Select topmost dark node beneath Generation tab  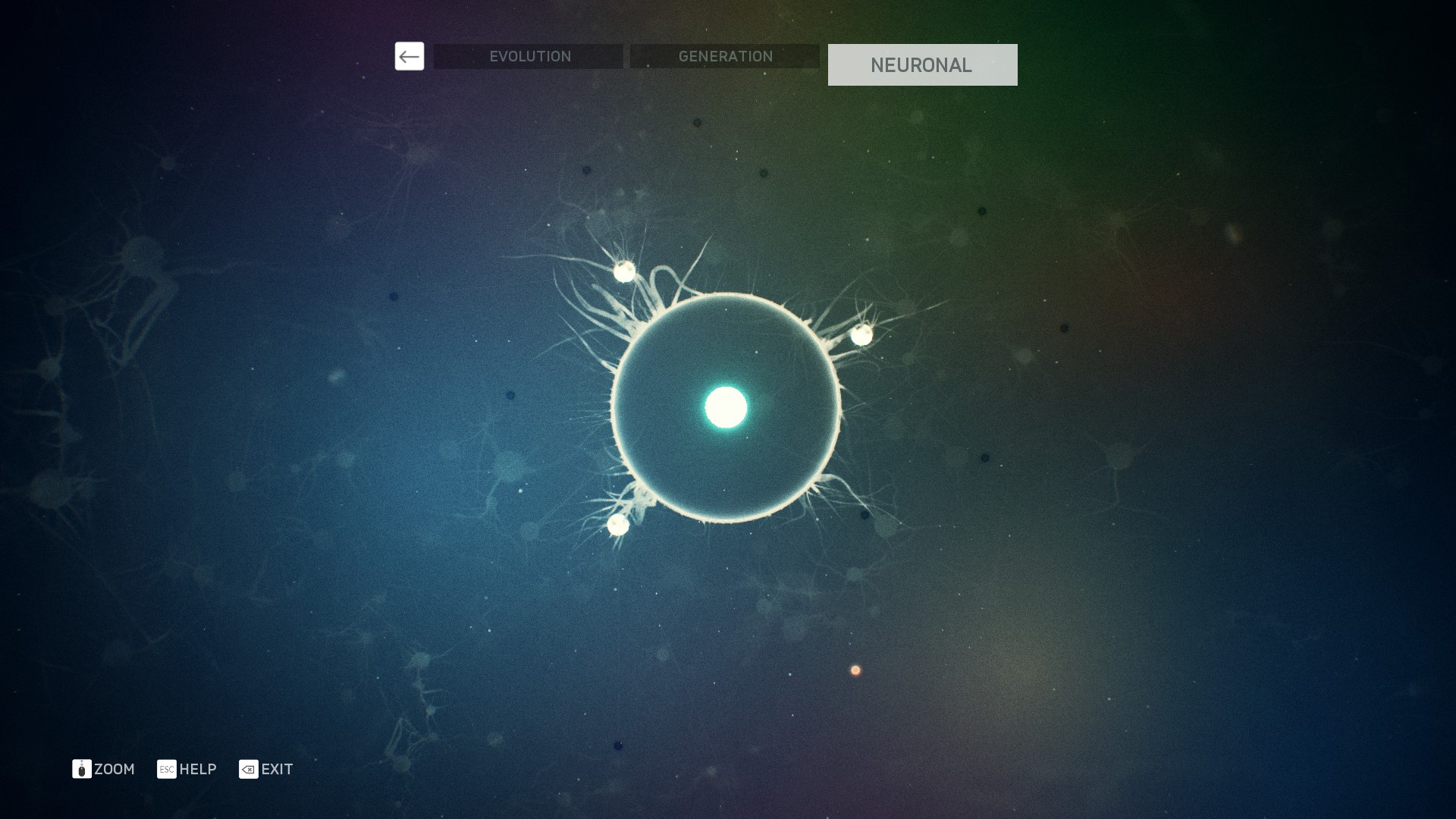point(697,123)
